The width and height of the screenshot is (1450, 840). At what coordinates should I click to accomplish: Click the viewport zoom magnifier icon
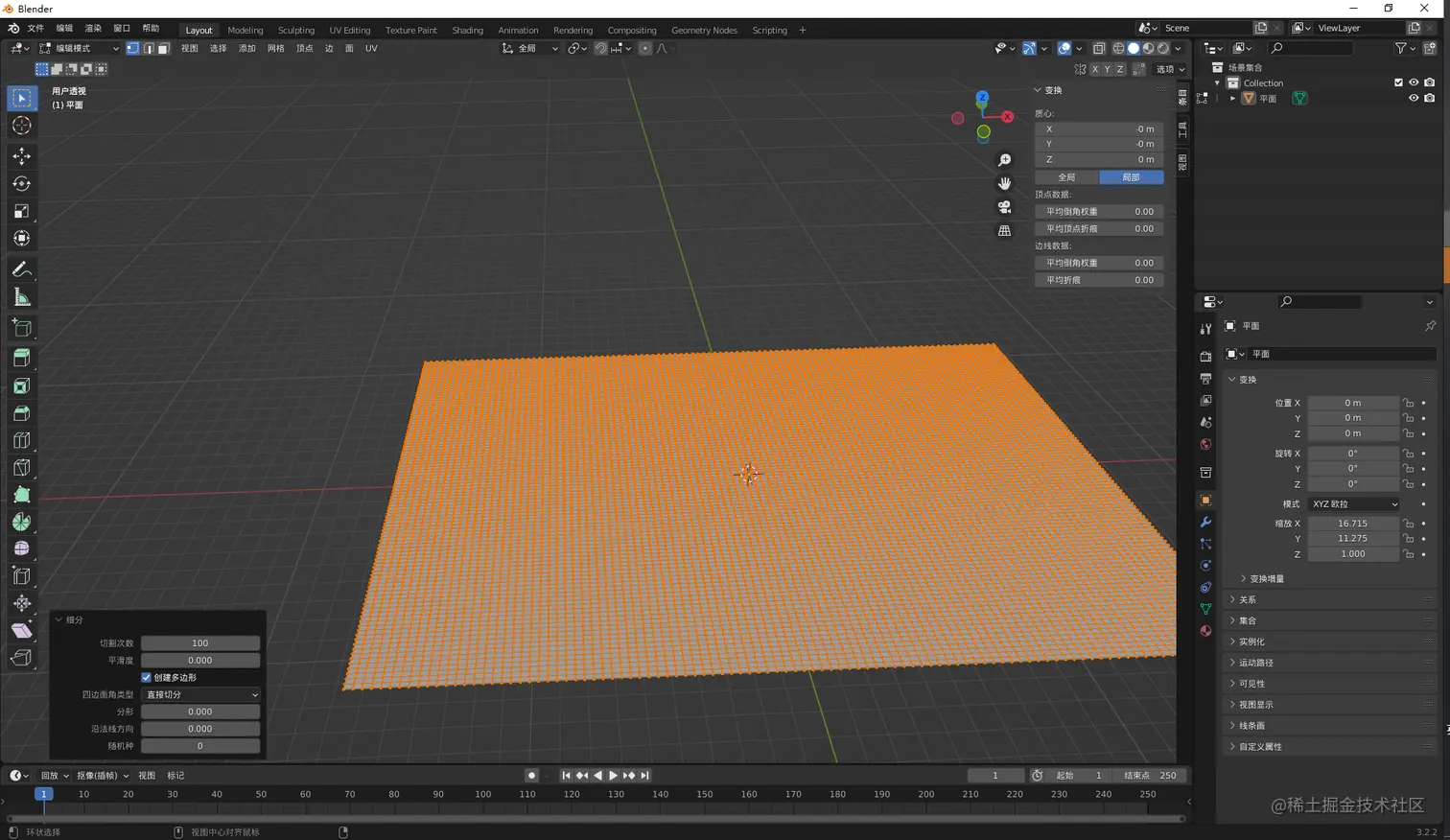[1004, 160]
